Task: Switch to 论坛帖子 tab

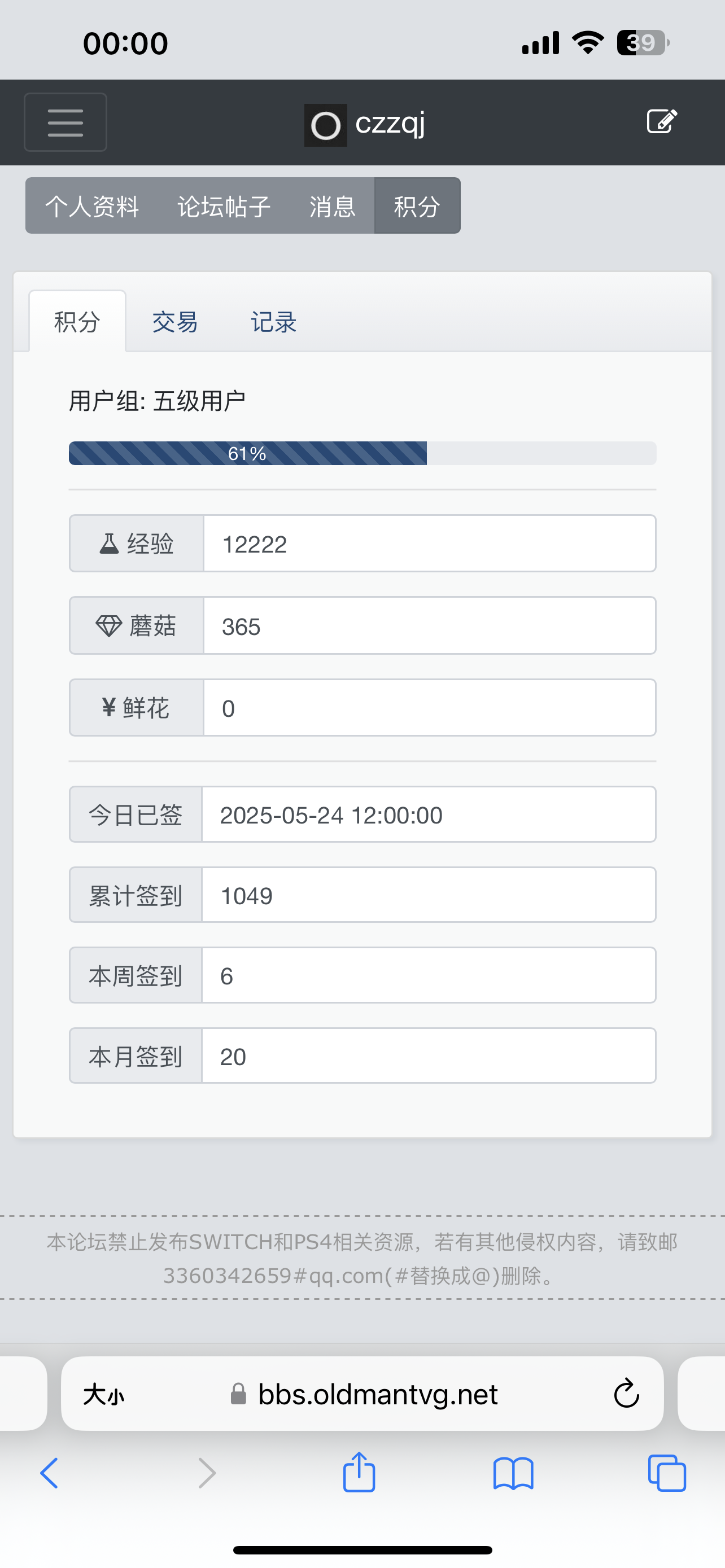Action: (x=224, y=207)
